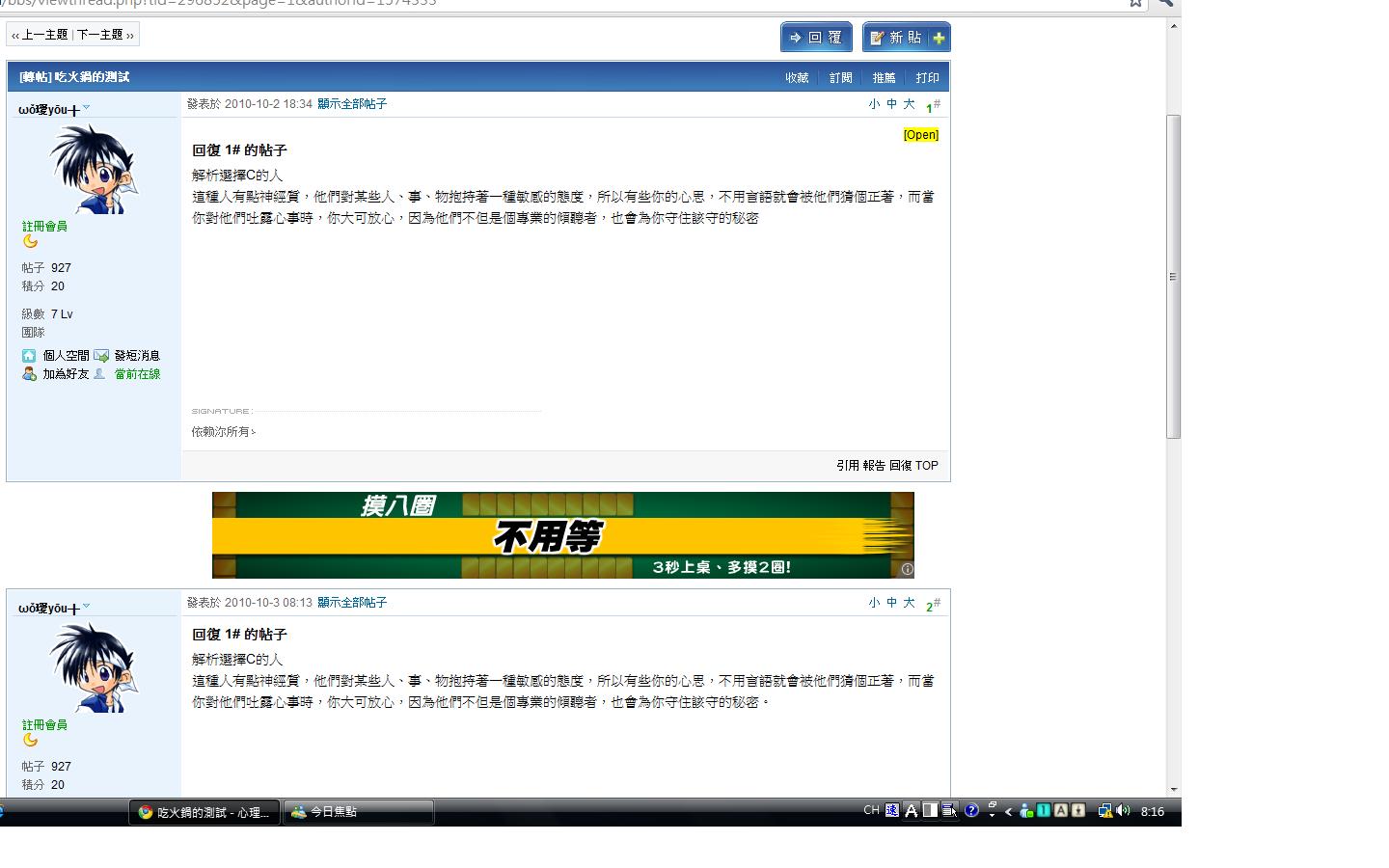
Task: Click the scrollbar down arrow
Action: point(1174,790)
